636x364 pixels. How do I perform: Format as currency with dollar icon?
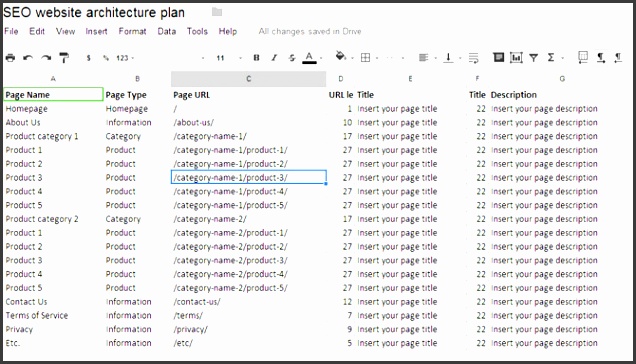[x=88, y=58]
